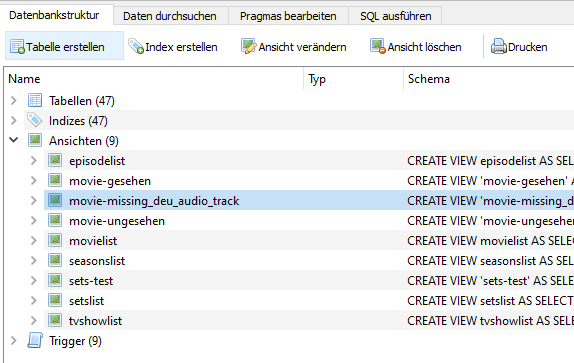The width and height of the screenshot is (574, 363).
Task: Click the CREATE VIEW 'movie-ungesehen schema text
Action: click(491, 221)
